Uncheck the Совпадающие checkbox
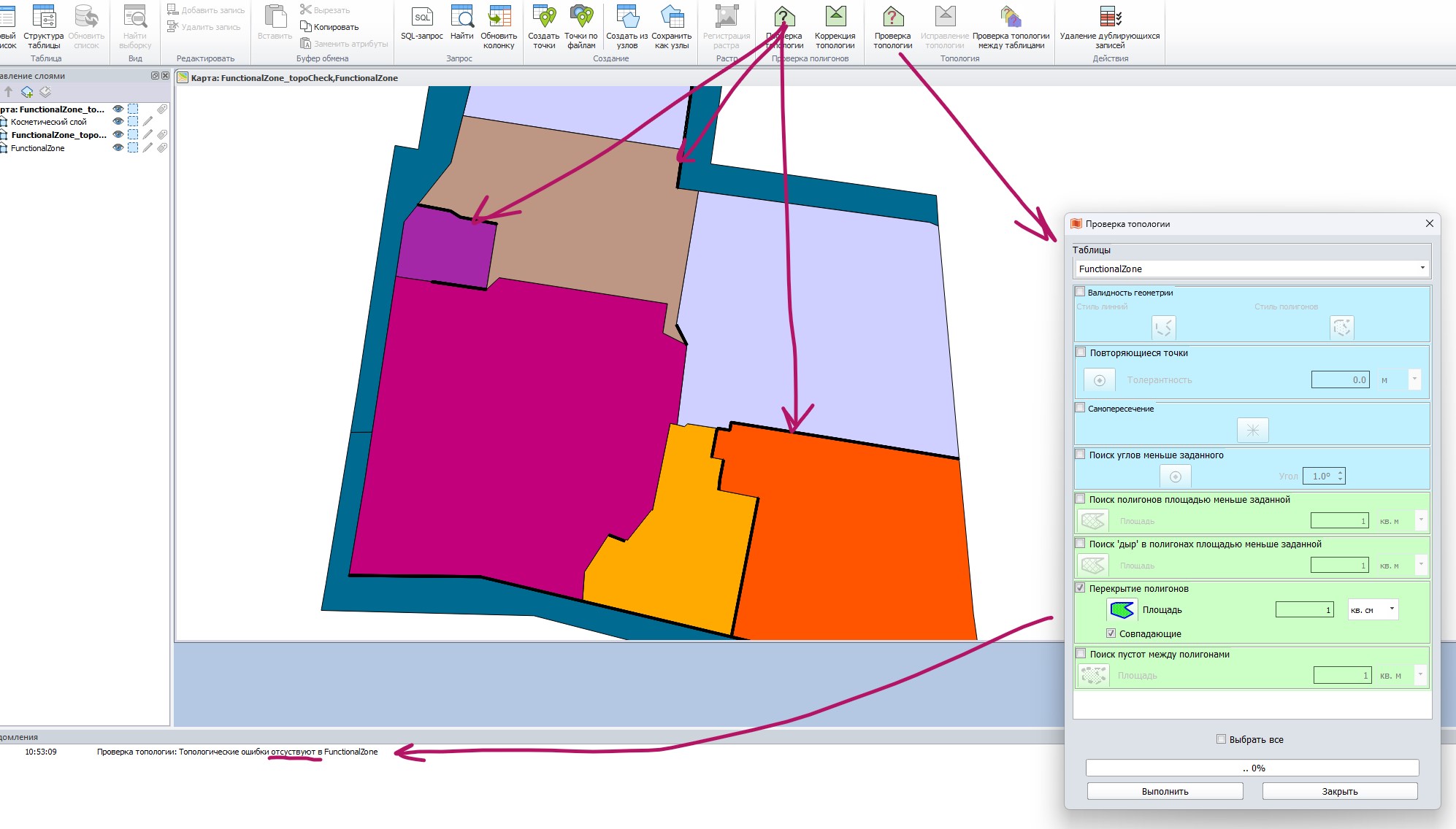The height and width of the screenshot is (829, 1456). (x=1111, y=633)
